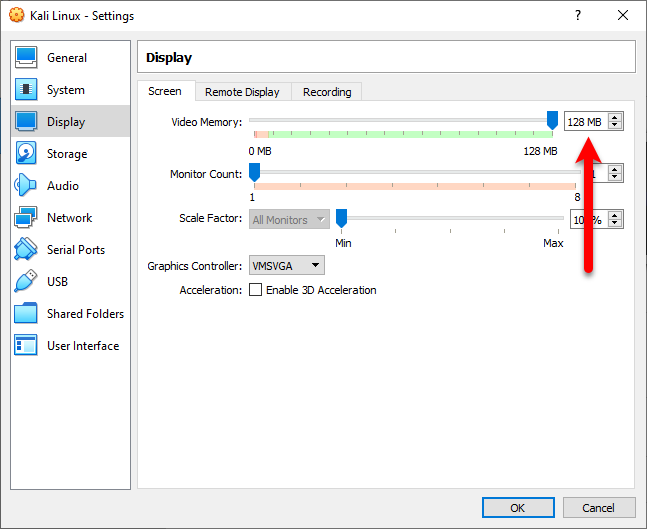The height and width of the screenshot is (529, 647).
Task: Open Audio settings
Action: (x=71, y=185)
